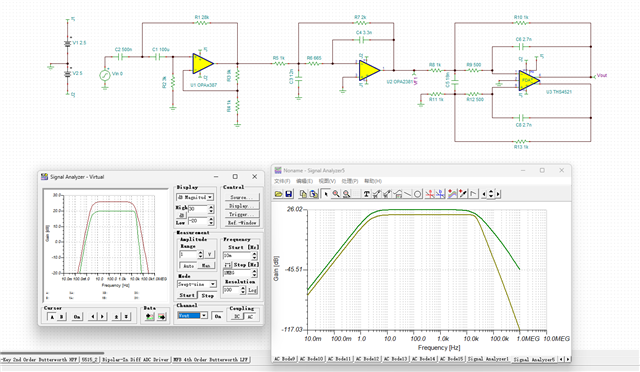
Task: Switch to Signal Analyzer1 tab
Action: [488, 359]
